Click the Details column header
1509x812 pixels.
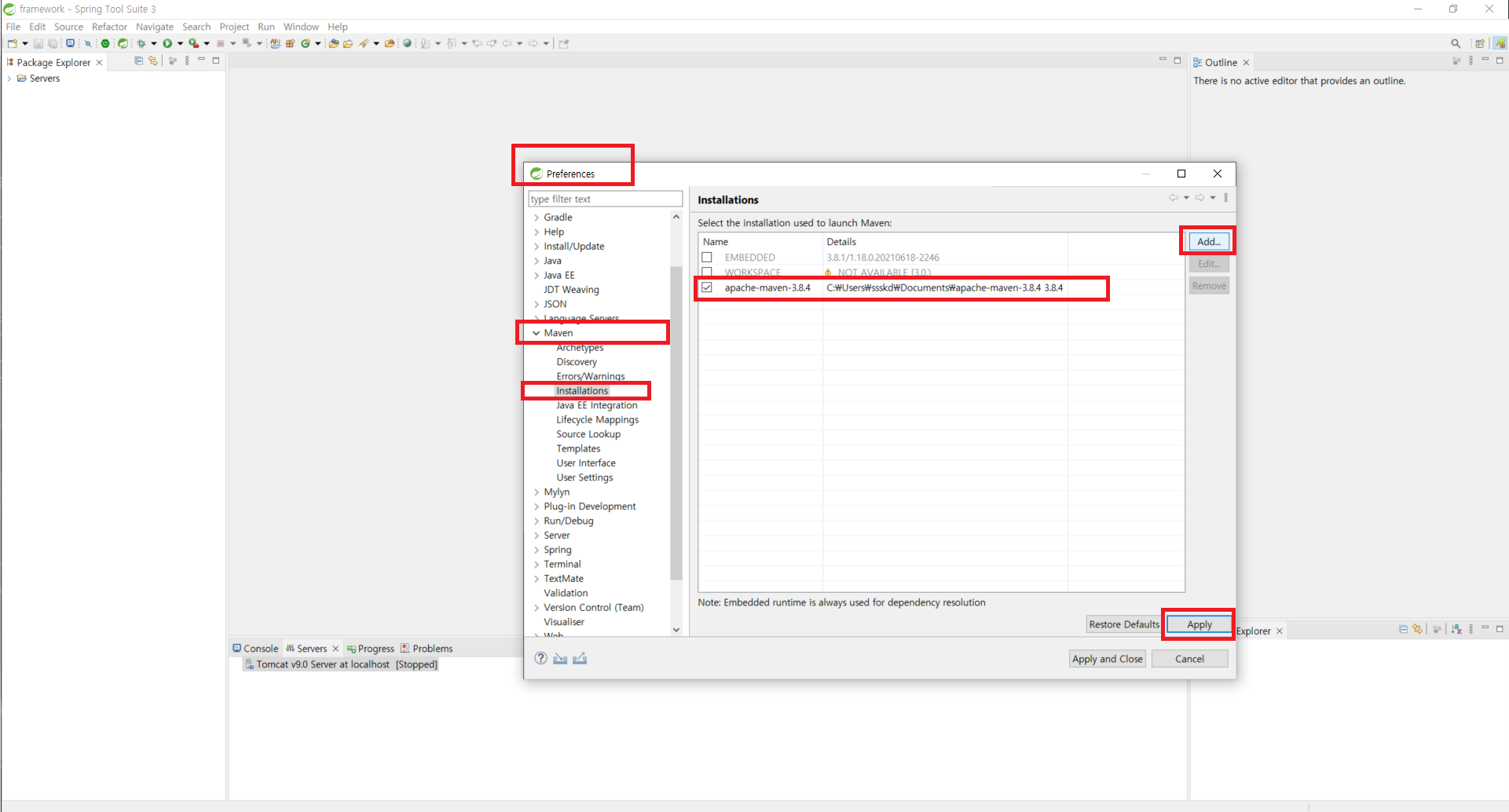coord(944,242)
